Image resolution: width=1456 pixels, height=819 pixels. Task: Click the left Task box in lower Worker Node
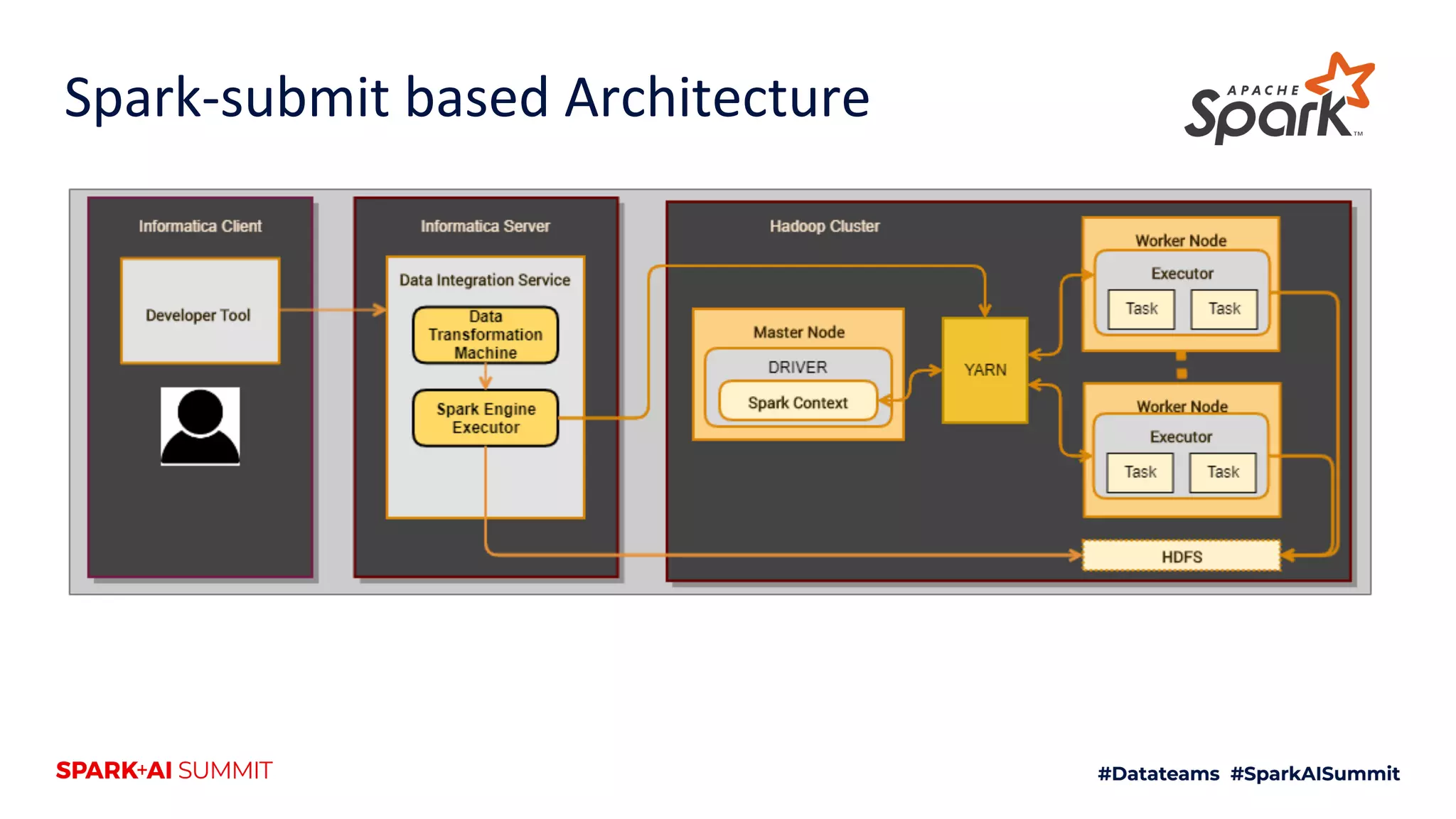(x=1140, y=473)
